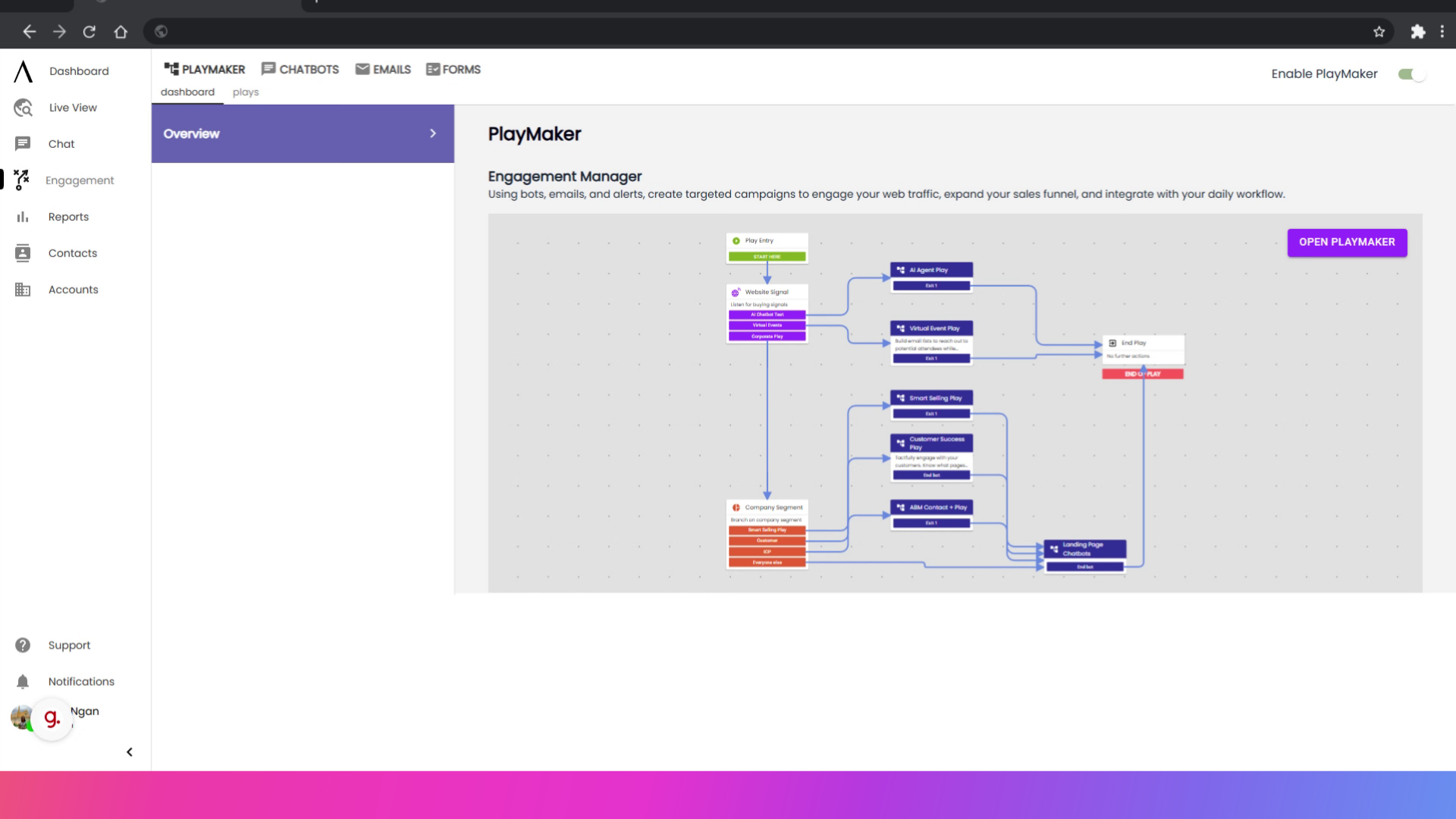Click the app logo icon beside Dashboard
The image size is (1456, 819).
pos(24,71)
